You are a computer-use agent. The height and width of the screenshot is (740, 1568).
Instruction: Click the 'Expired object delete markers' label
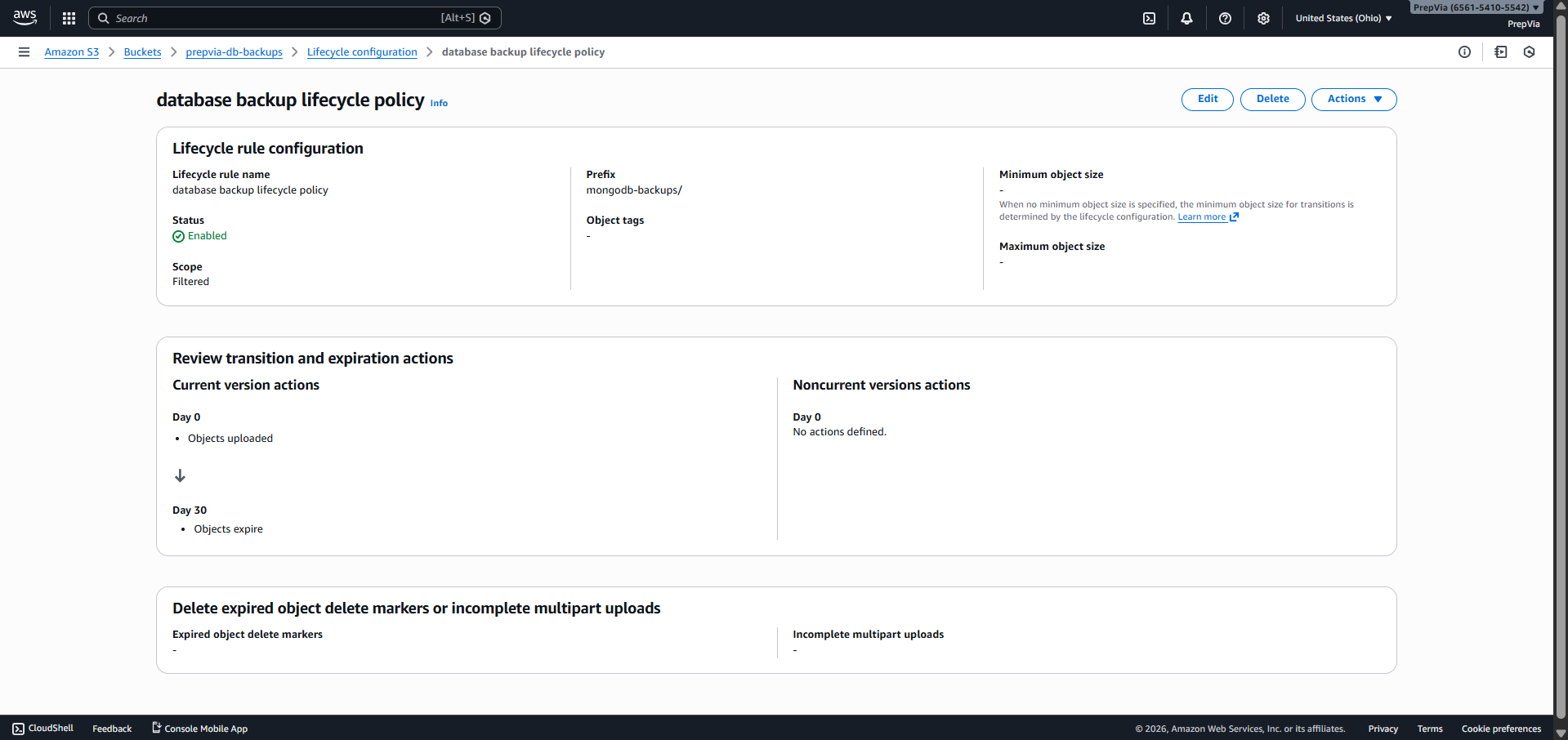pyautogui.click(x=248, y=635)
